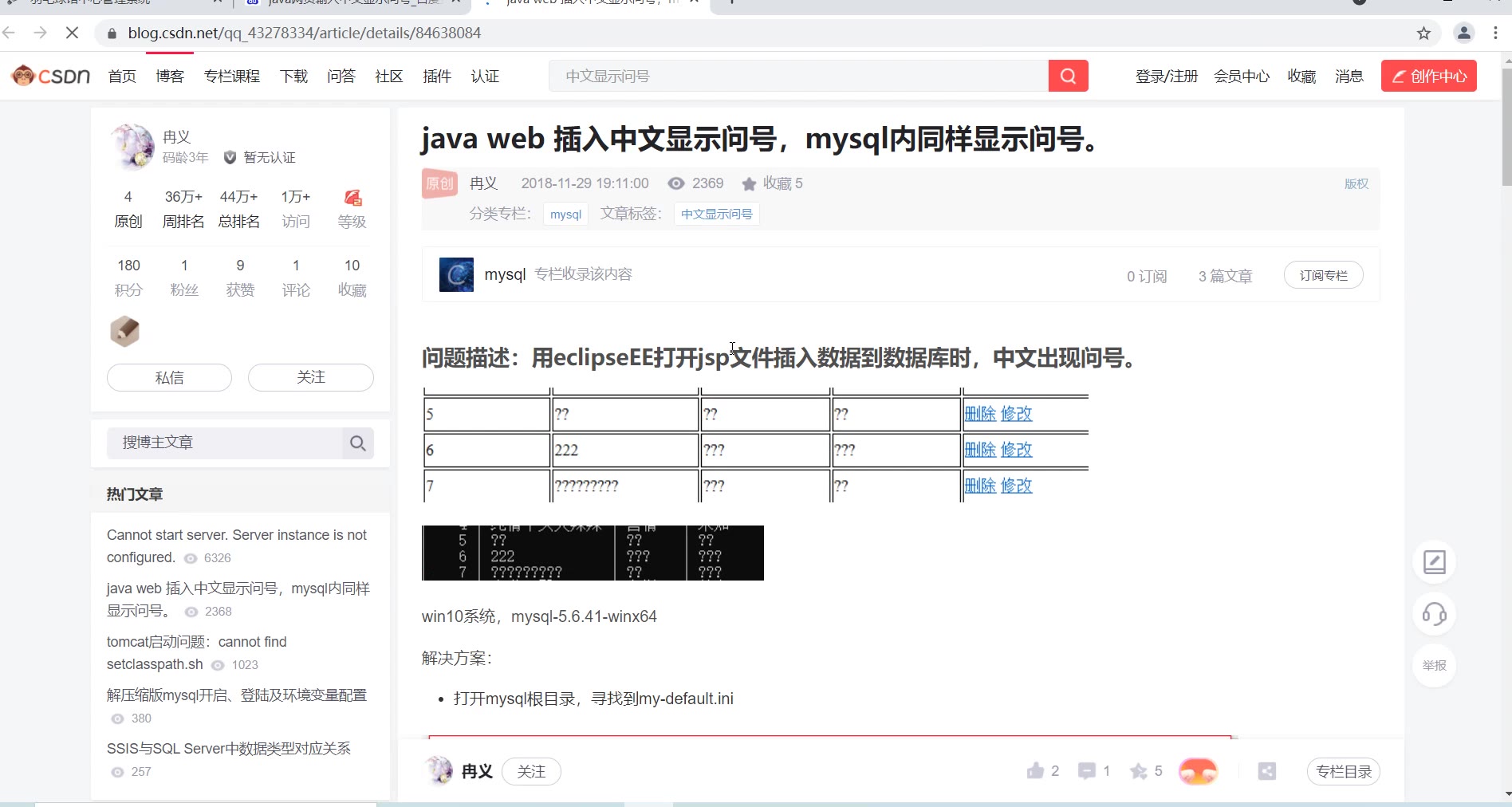
Task: Click the author avatar in sidebar
Action: click(x=132, y=146)
